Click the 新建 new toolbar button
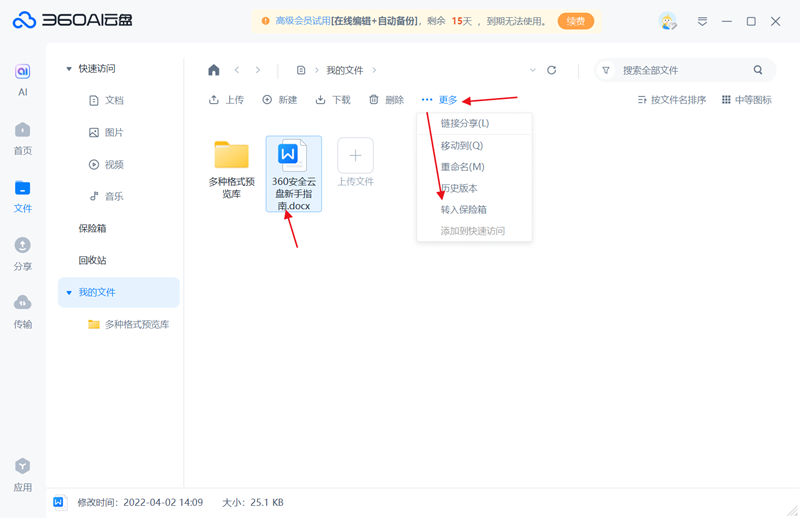The height and width of the screenshot is (518, 800). (280, 100)
